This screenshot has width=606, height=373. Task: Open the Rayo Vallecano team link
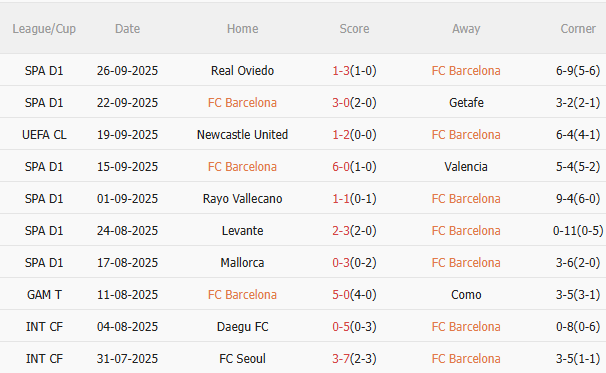pyautogui.click(x=242, y=199)
